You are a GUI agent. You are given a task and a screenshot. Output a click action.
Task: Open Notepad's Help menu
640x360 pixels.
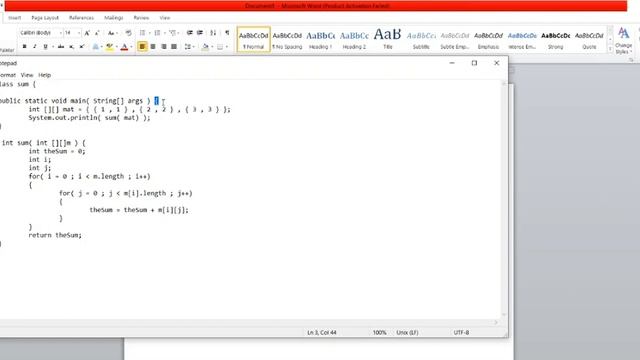tap(44, 75)
